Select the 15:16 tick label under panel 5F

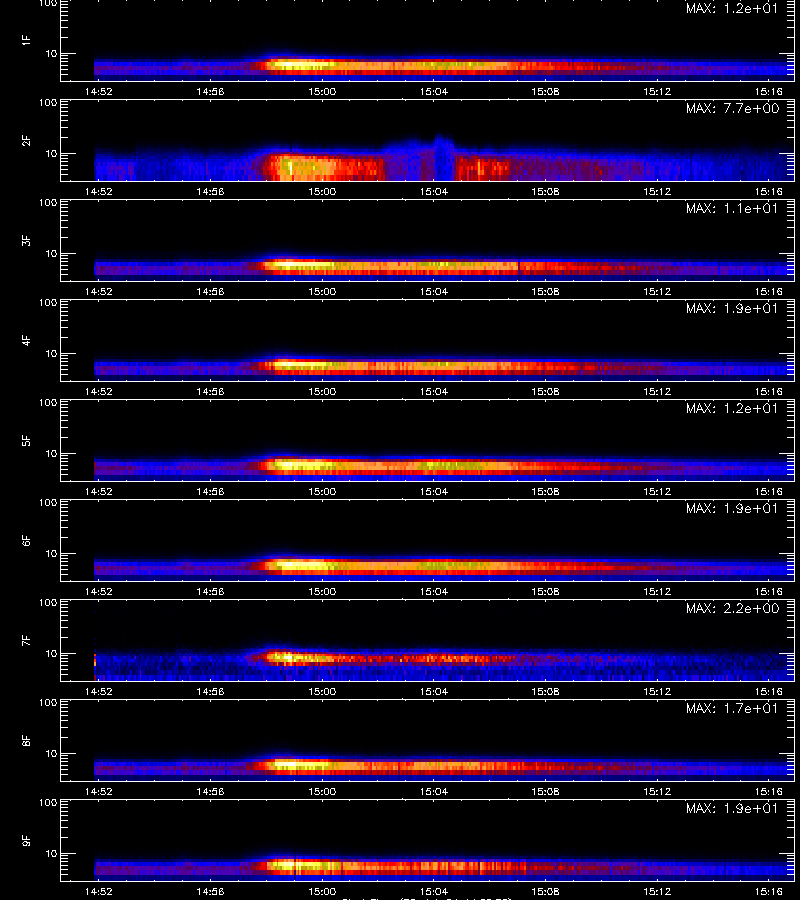(x=768, y=491)
